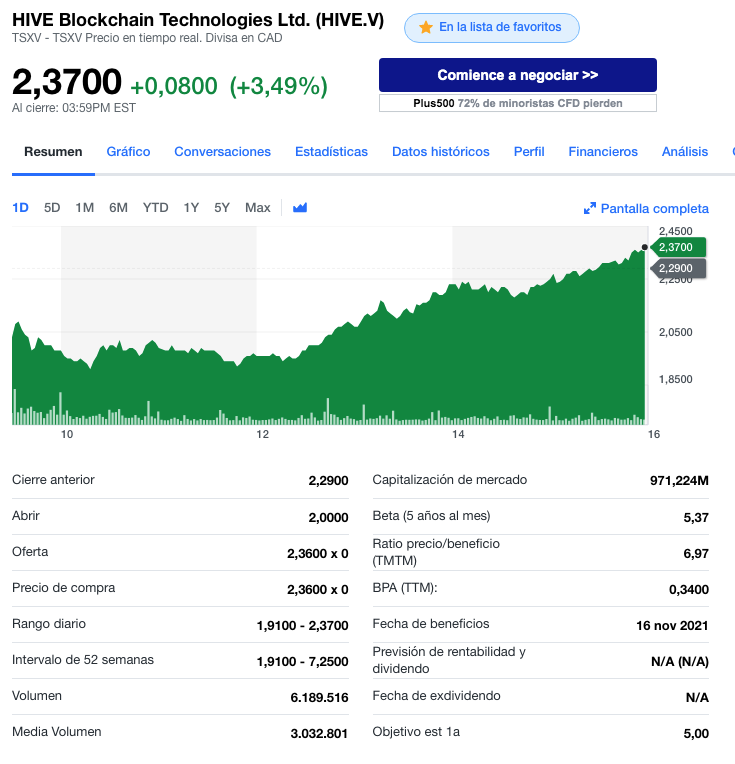The image size is (735, 764).
Task: Select the YTD chart range
Action: click(x=155, y=208)
